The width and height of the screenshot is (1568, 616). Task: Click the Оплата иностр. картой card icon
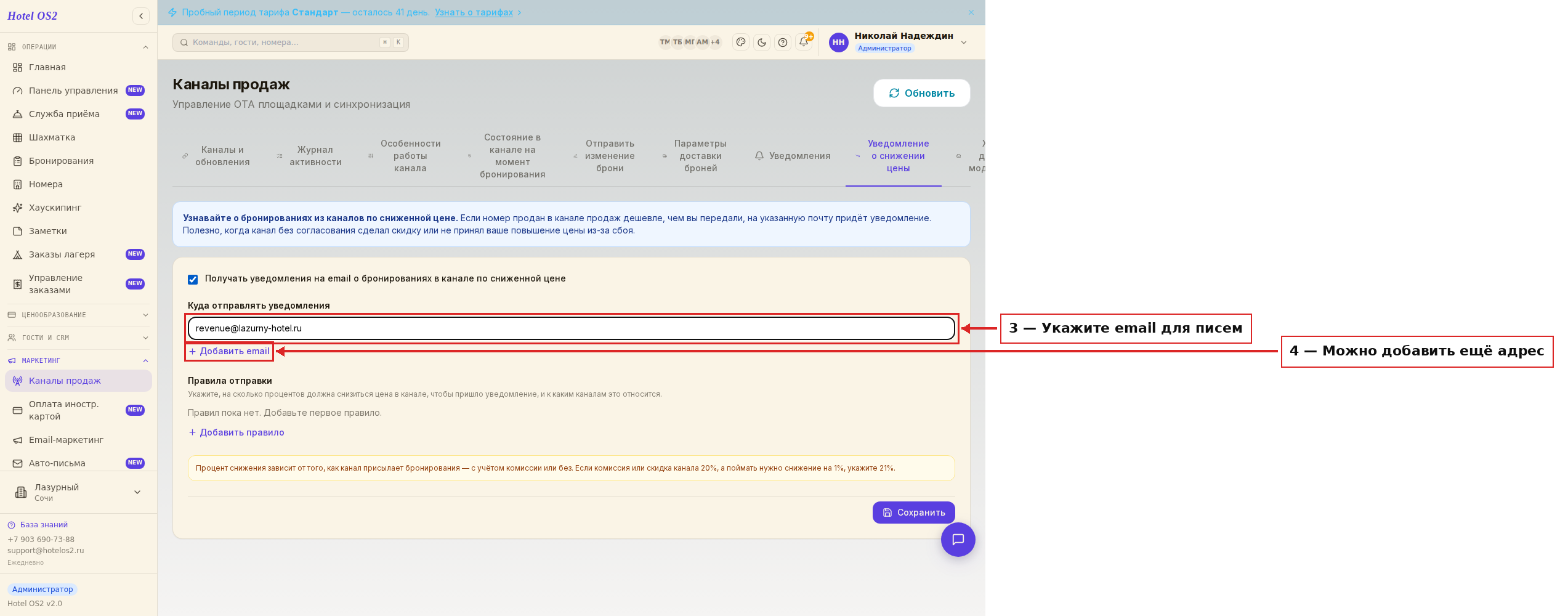pos(17,410)
